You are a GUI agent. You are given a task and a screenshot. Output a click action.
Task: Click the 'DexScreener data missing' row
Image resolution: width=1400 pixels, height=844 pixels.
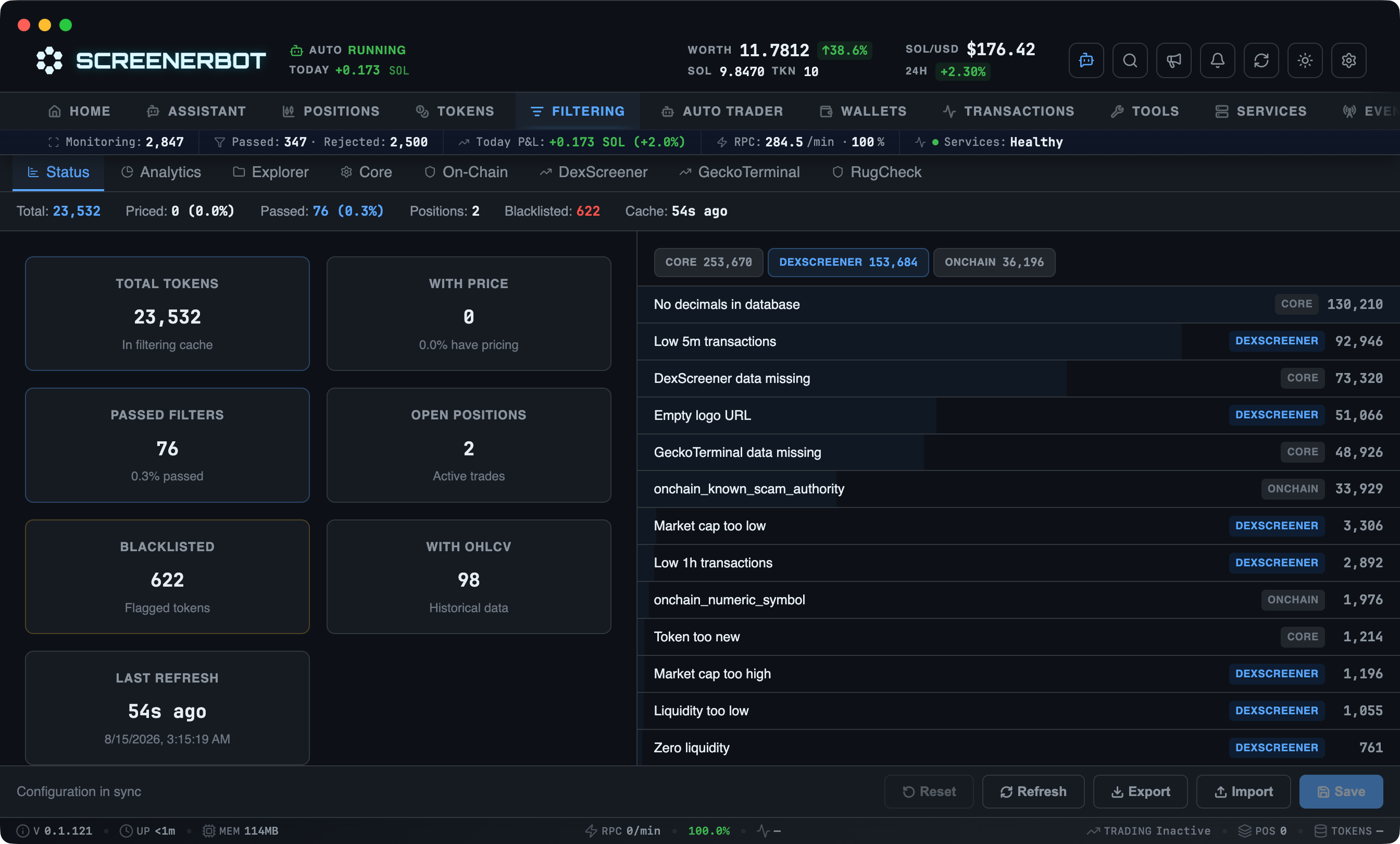click(x=1018, y=378)
